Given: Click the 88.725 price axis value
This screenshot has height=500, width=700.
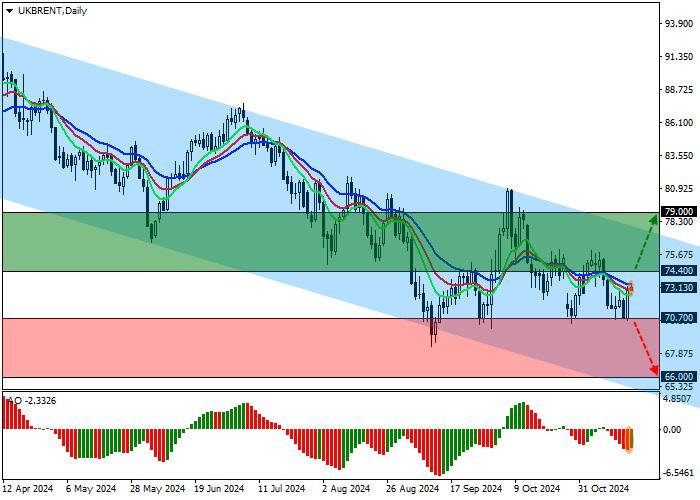Looking at the screenshot, I should 679,90.
